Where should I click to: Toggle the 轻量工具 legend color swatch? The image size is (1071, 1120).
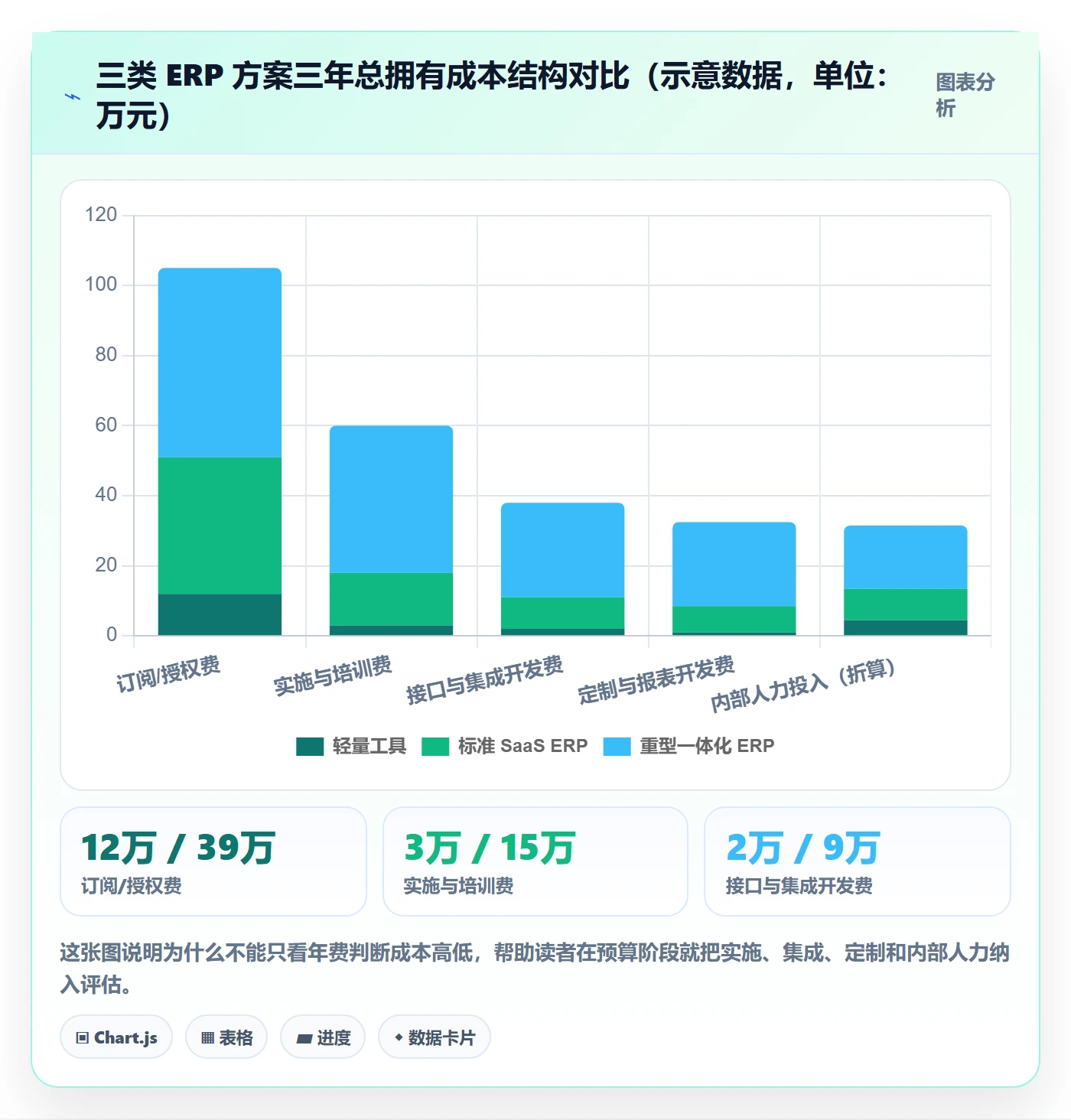click(x=310, y=746)
